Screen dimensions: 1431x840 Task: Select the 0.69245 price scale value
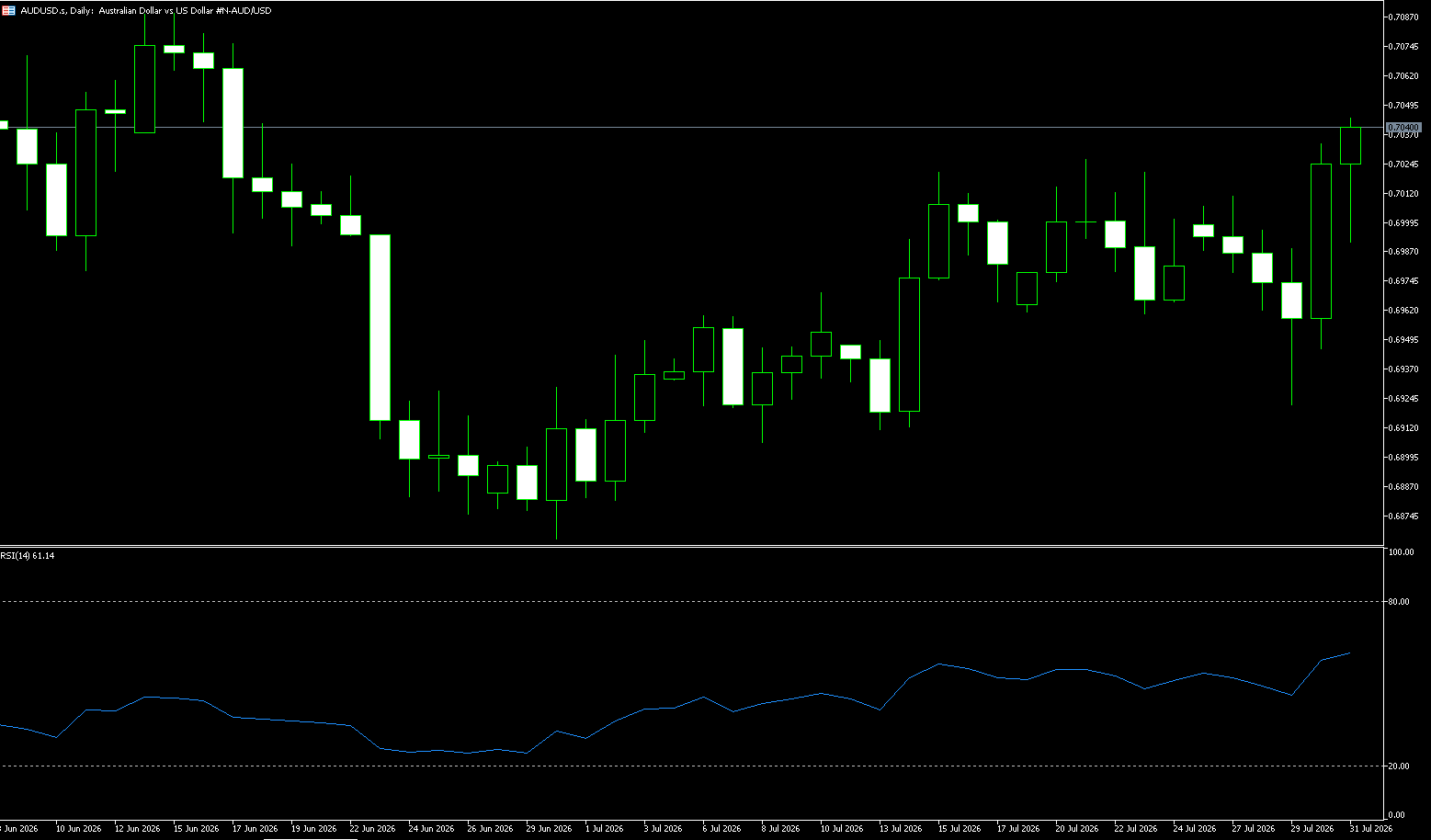pos(1404,399)
